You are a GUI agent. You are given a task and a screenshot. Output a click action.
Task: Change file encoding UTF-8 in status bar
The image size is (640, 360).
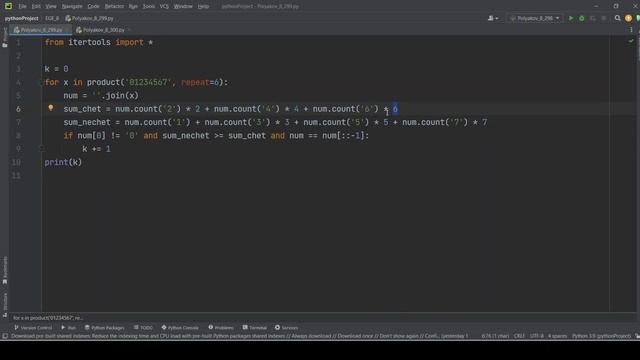[x=537, y=336]
